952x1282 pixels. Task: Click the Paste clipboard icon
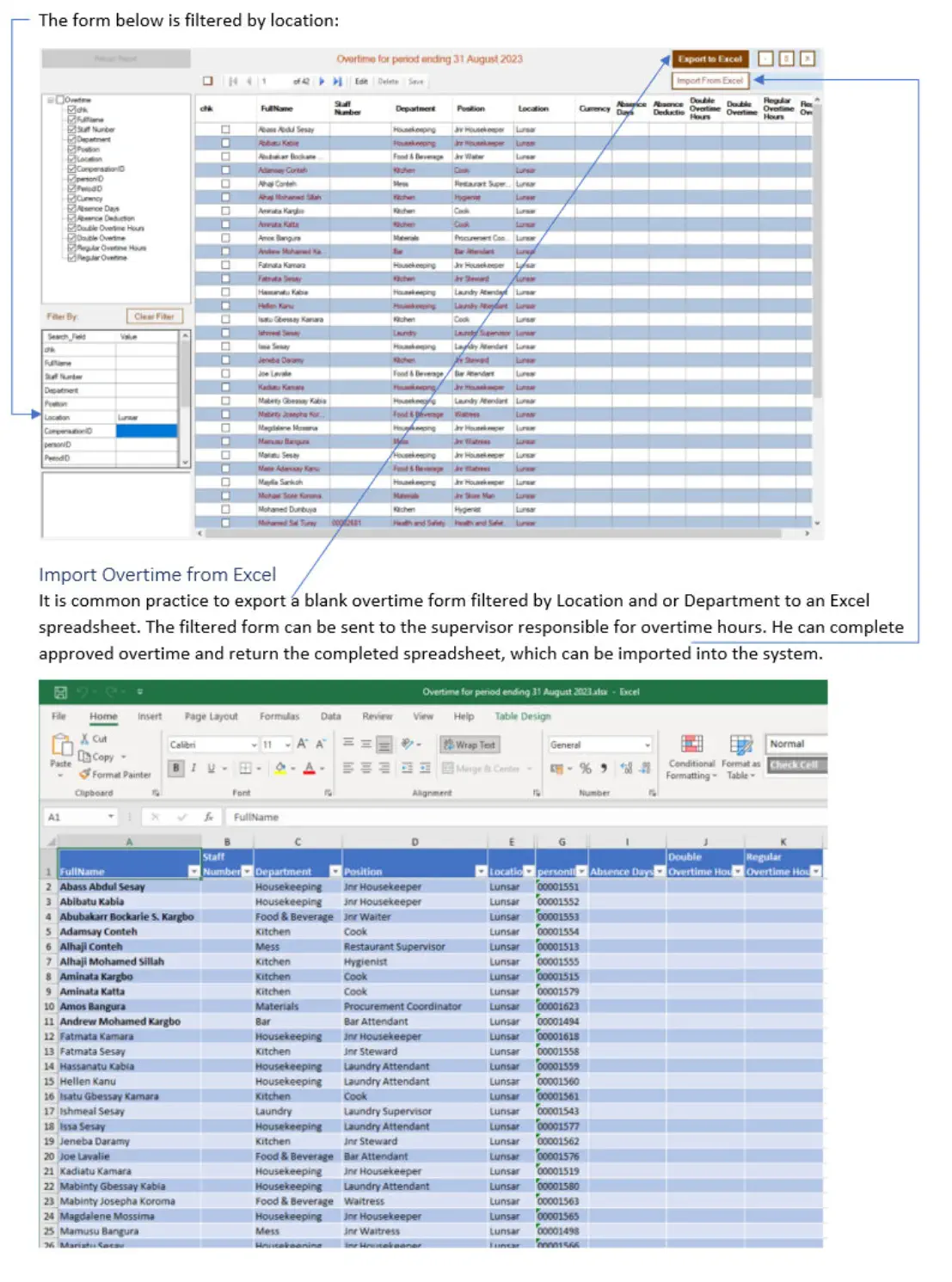click(x=61, y=745)
